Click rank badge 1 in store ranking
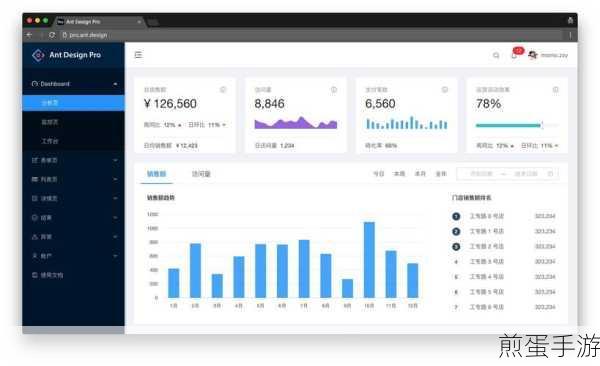Viewport: 600px width, 366px height. [456, 216]
